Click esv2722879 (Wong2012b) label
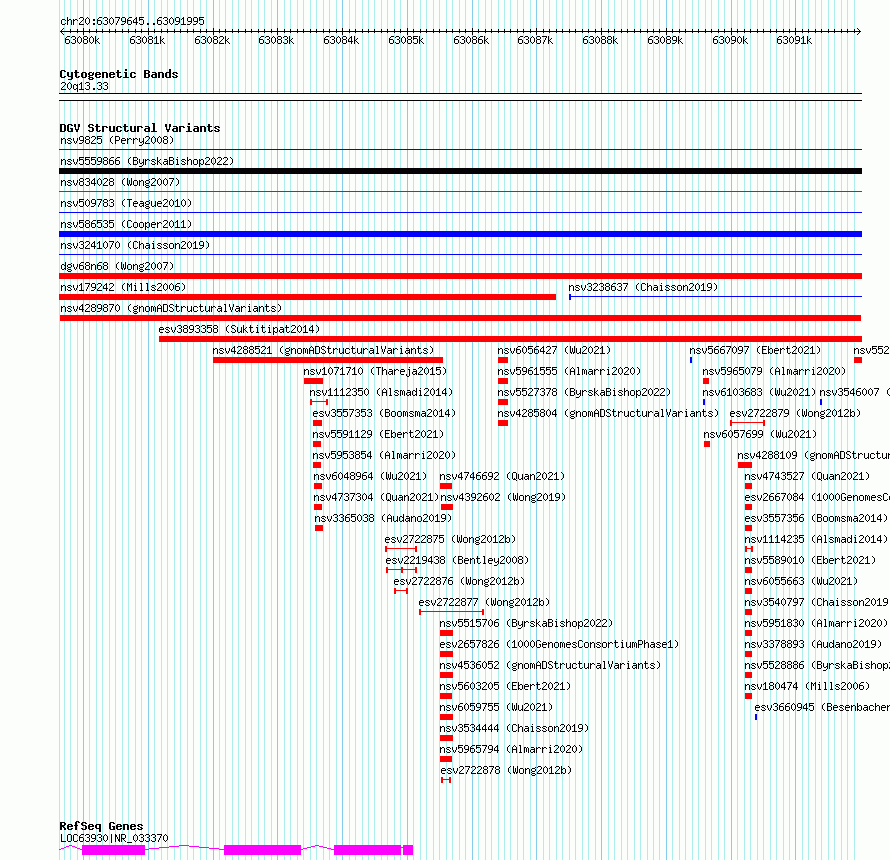Image resolution: width=890 pixels, height=860 pixels. (795, 413)
